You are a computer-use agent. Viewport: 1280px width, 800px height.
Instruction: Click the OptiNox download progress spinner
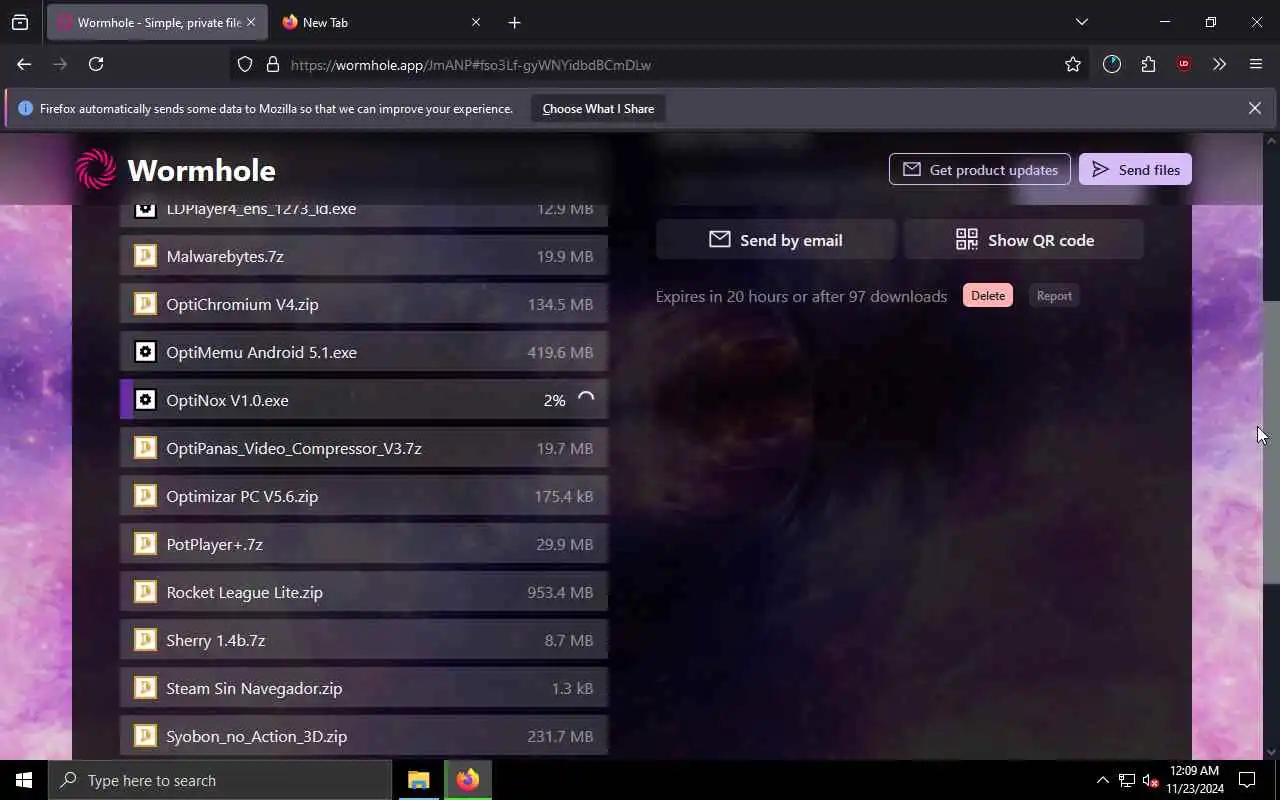coord(586,399)
